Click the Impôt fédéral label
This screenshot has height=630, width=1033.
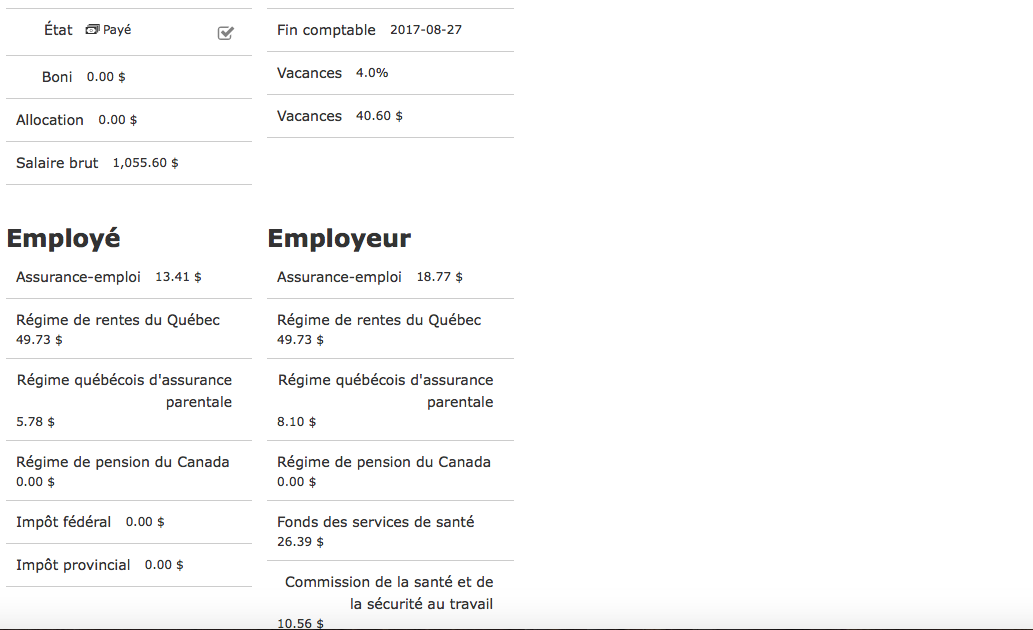tap(63, 522)
